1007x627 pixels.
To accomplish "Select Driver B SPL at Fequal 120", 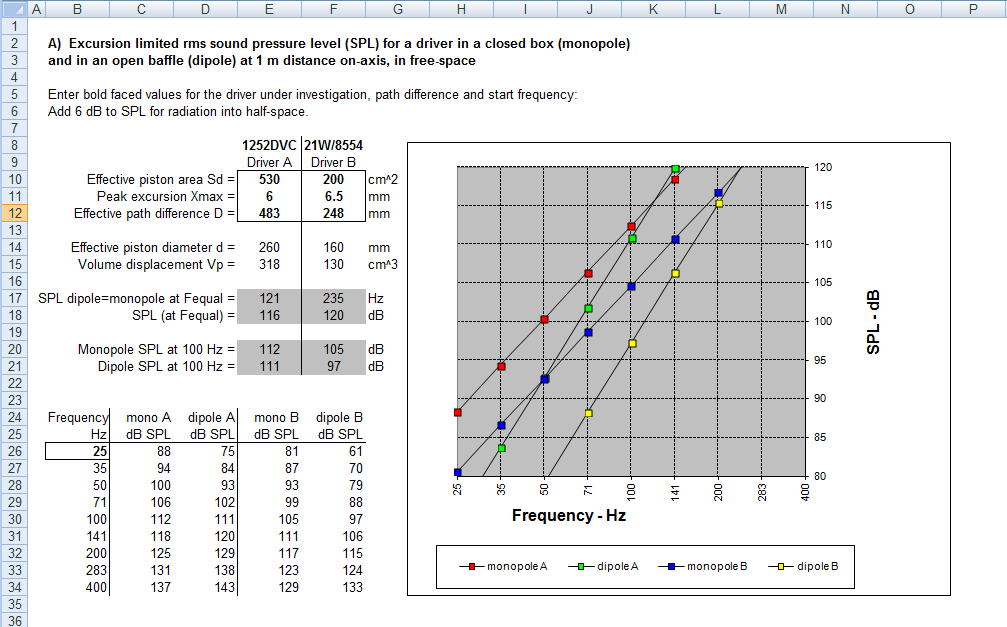I will 333,315.
